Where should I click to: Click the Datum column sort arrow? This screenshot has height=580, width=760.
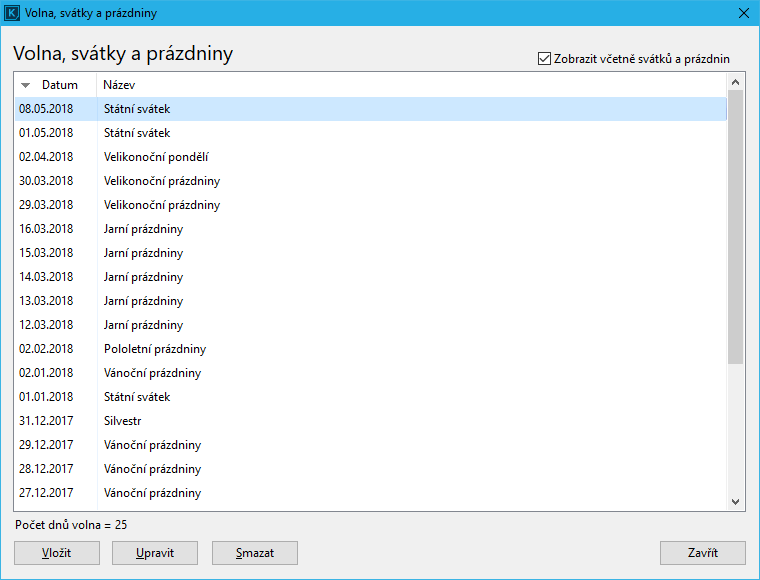tap(26, 86)
